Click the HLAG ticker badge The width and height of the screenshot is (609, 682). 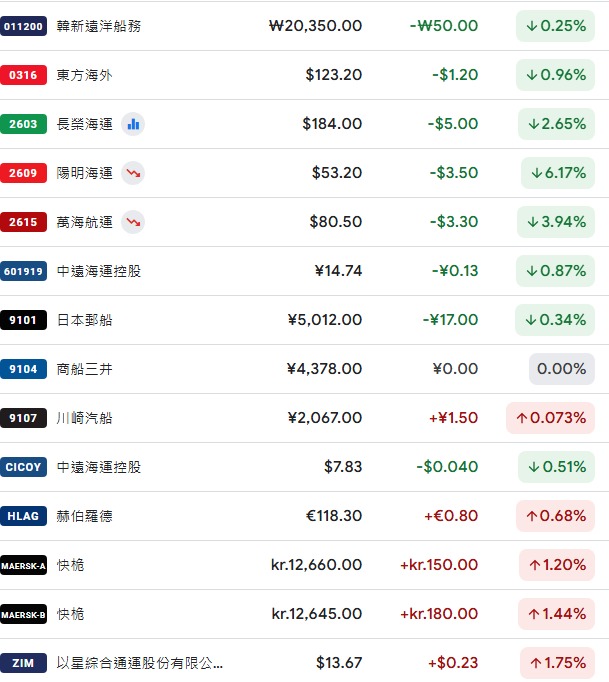[x=23, y=516]
